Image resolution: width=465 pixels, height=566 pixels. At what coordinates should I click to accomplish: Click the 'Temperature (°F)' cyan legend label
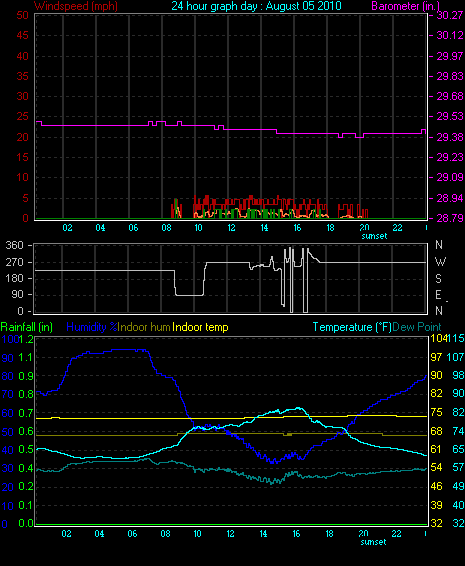pyautogui.click(x=352, y=327)
